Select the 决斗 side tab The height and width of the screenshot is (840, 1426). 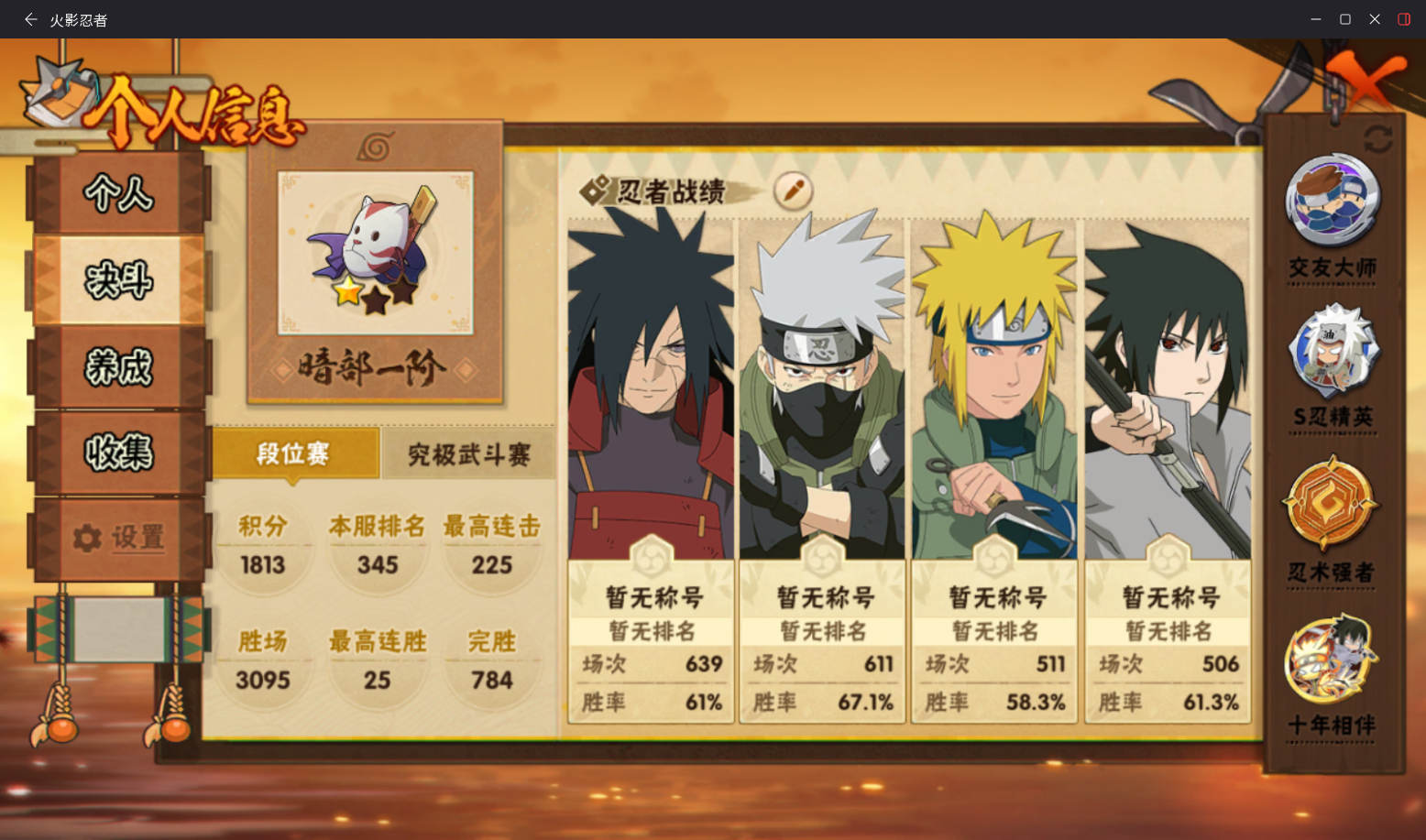click(119, 280)
